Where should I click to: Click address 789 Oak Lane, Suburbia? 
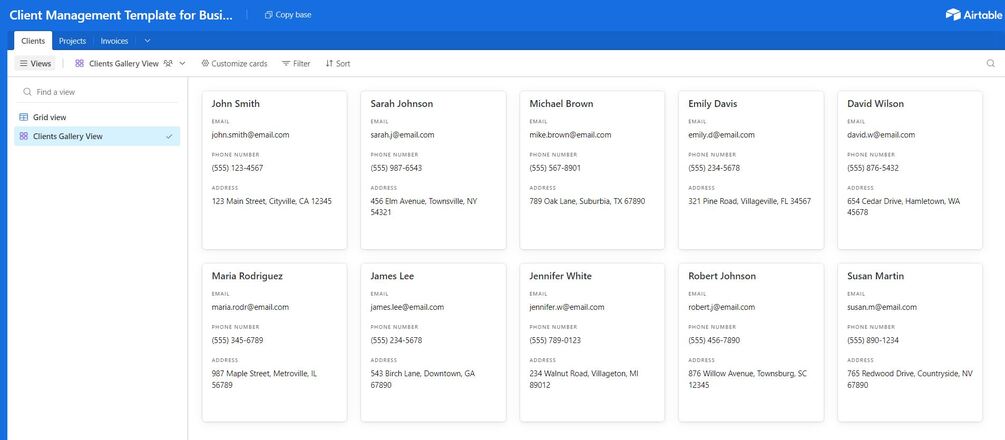point(587,201)
